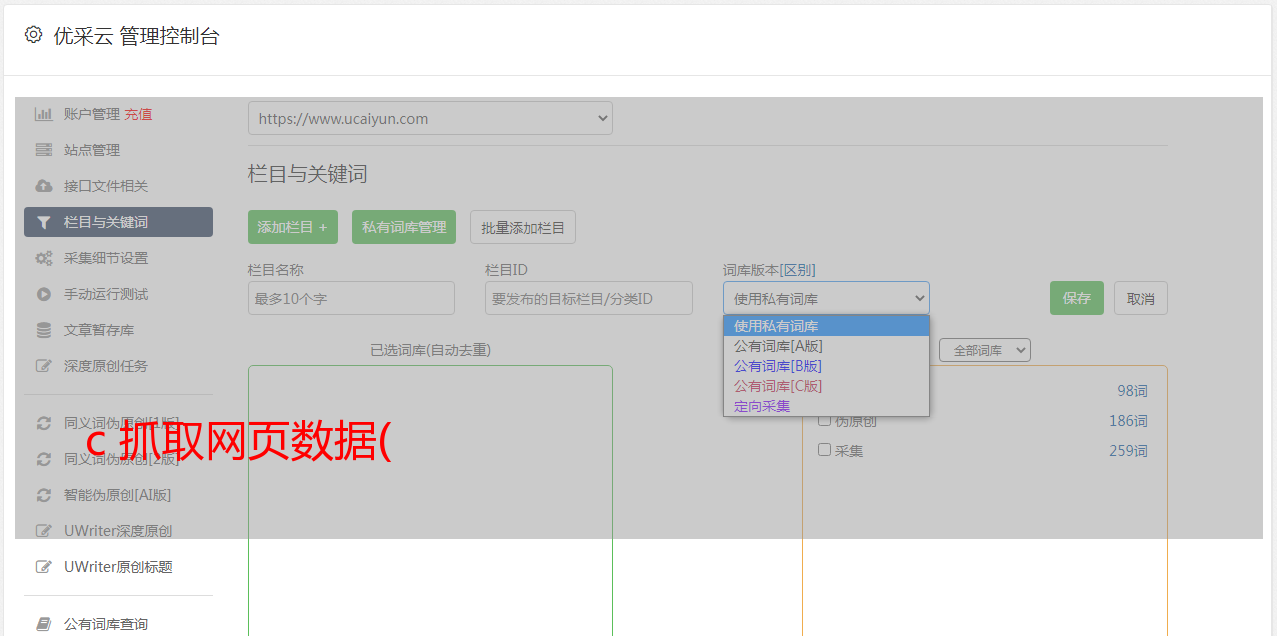The image size is (1277, 636).
Task: Open 公有词库查询 via its book icon
Action: (43, 624)
